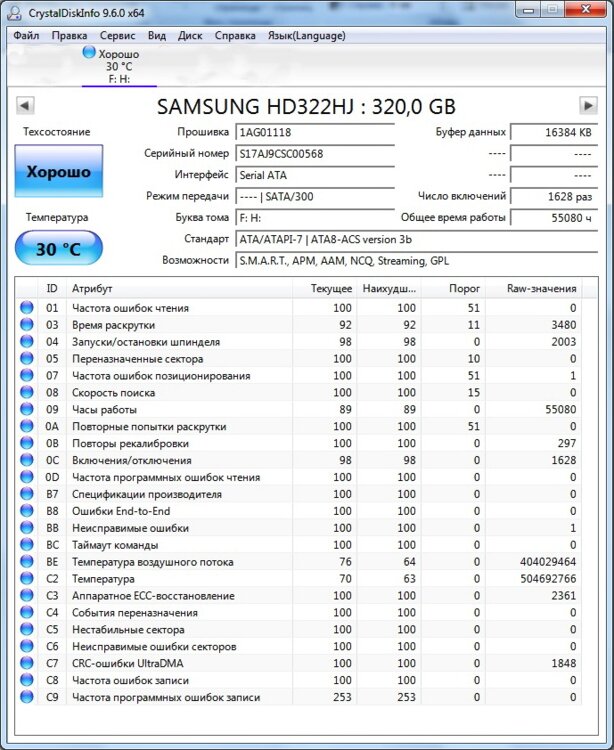
Task: Open the Язык(Language) menu
Action: (x=306, y=35)
